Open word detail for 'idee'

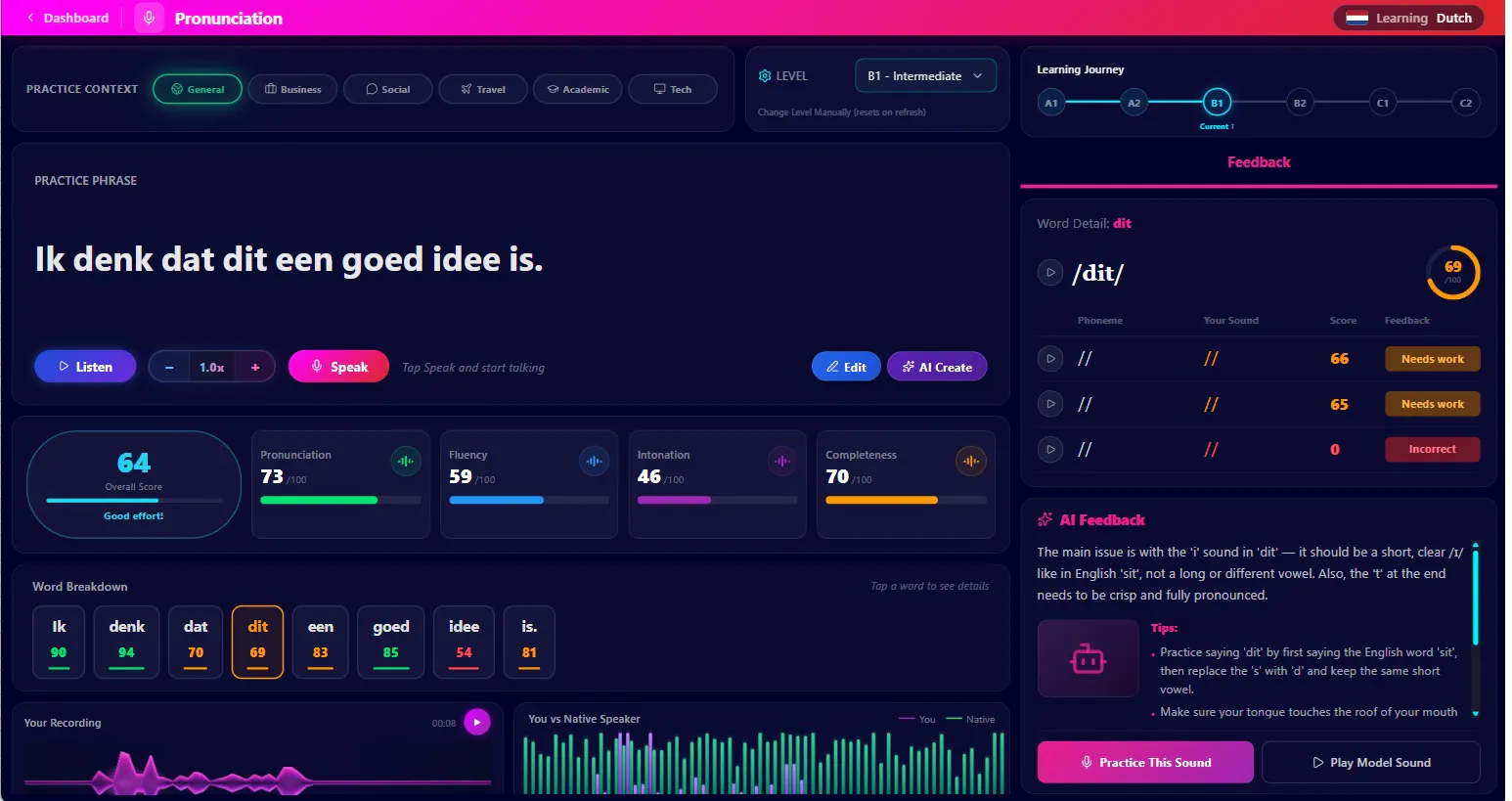tap(464, 643)
